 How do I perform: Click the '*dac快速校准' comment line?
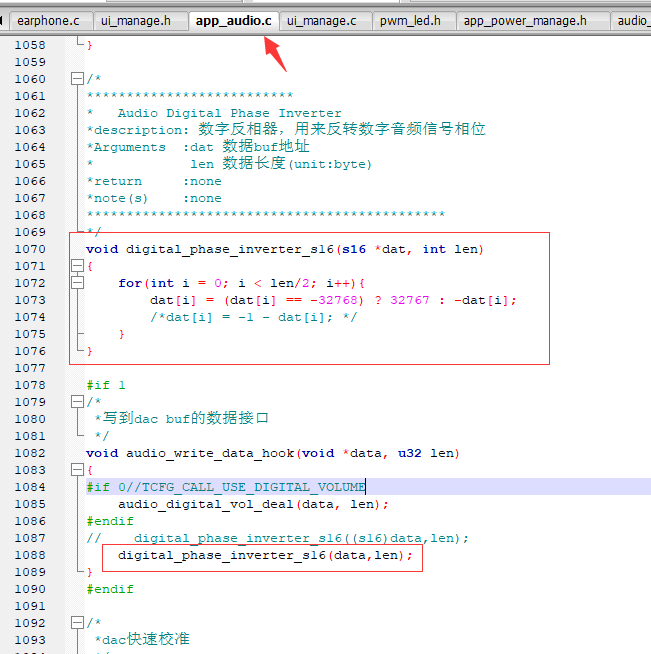(x=142, y=639)
